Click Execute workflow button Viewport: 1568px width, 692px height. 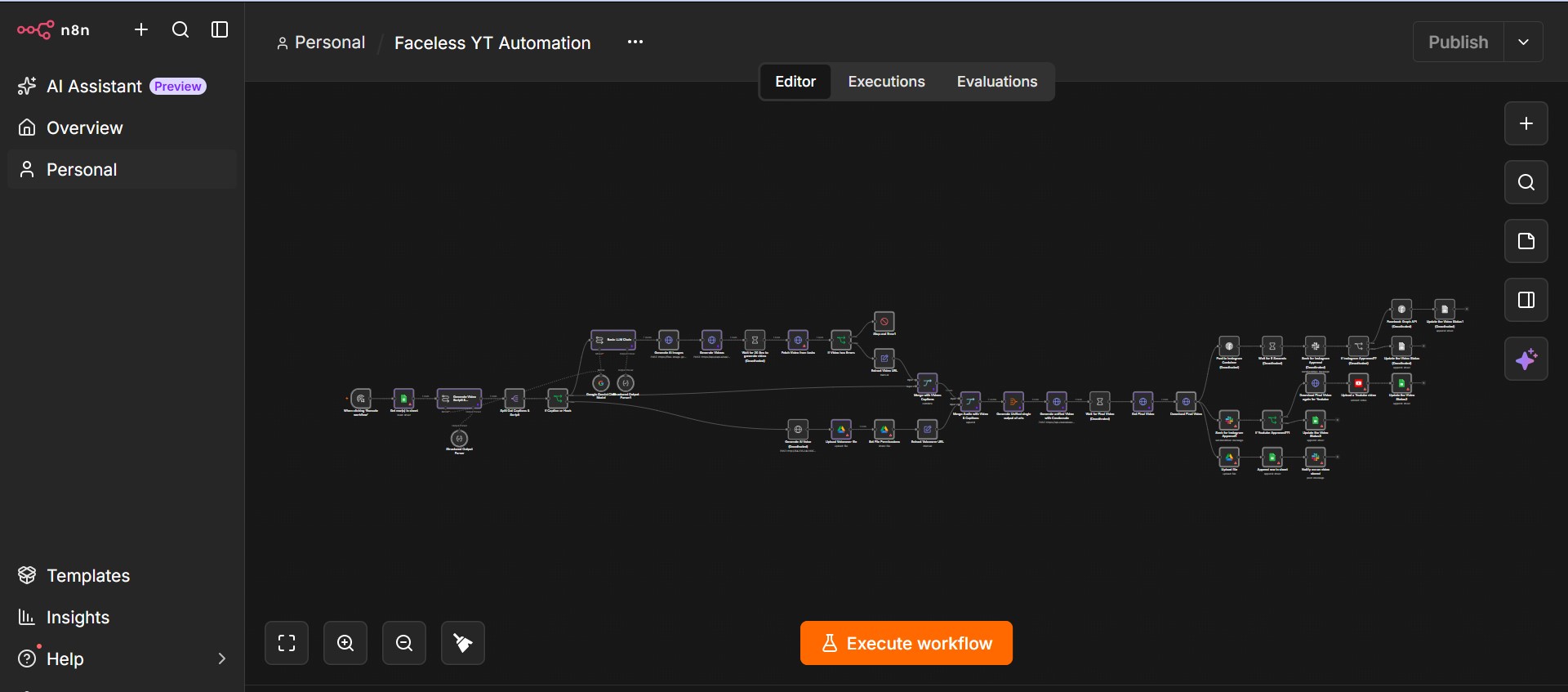(x=906, y=643)
